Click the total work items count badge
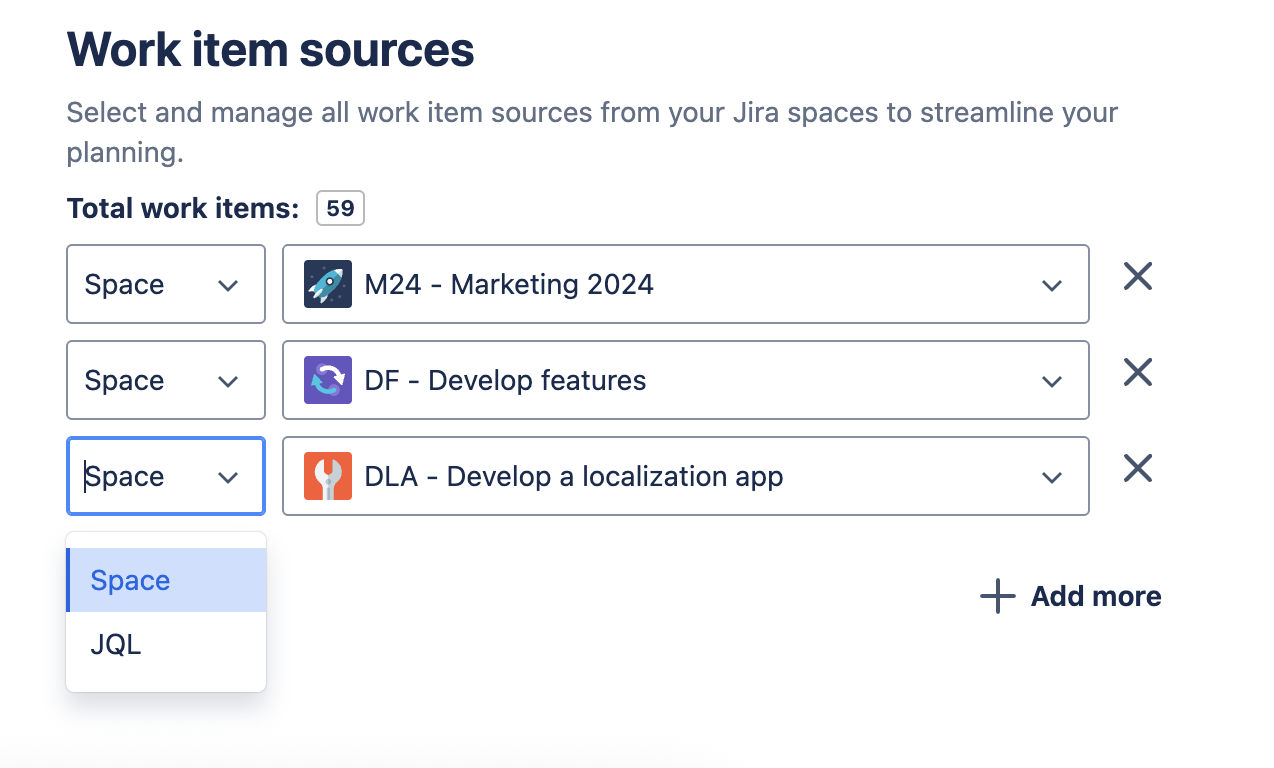Image resolution: width=1274 pixels, height=768 pixels. (340, 209)
